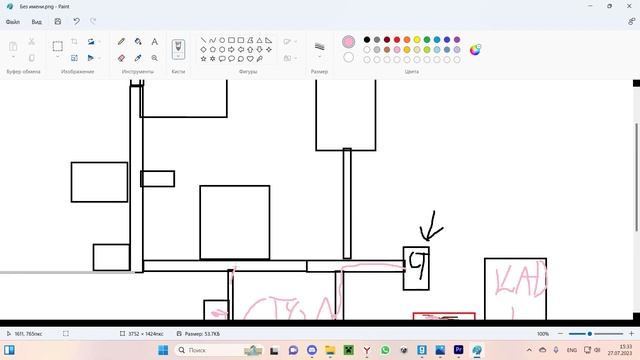Open the Файл menu
Viewport: 640px width, 360px height.
(13, 22)
